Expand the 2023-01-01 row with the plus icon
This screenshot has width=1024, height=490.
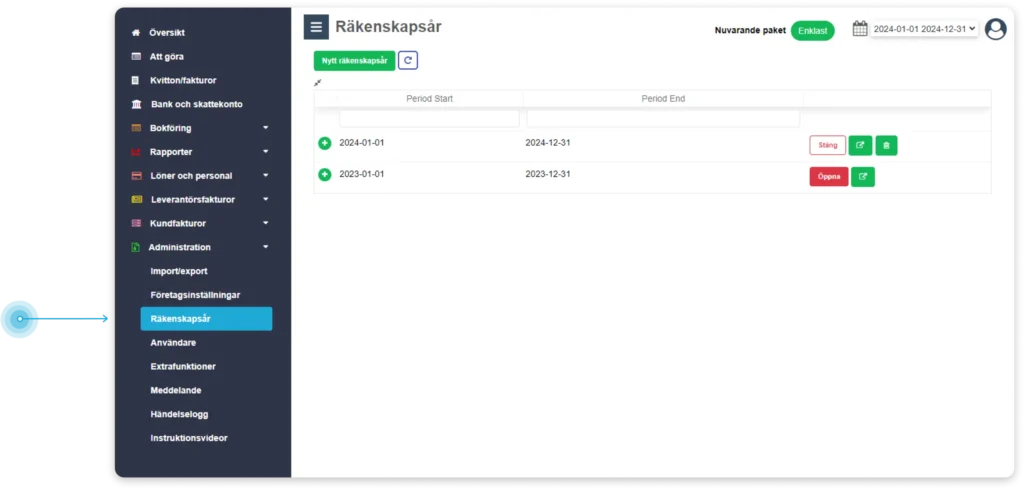pos(325,174)
